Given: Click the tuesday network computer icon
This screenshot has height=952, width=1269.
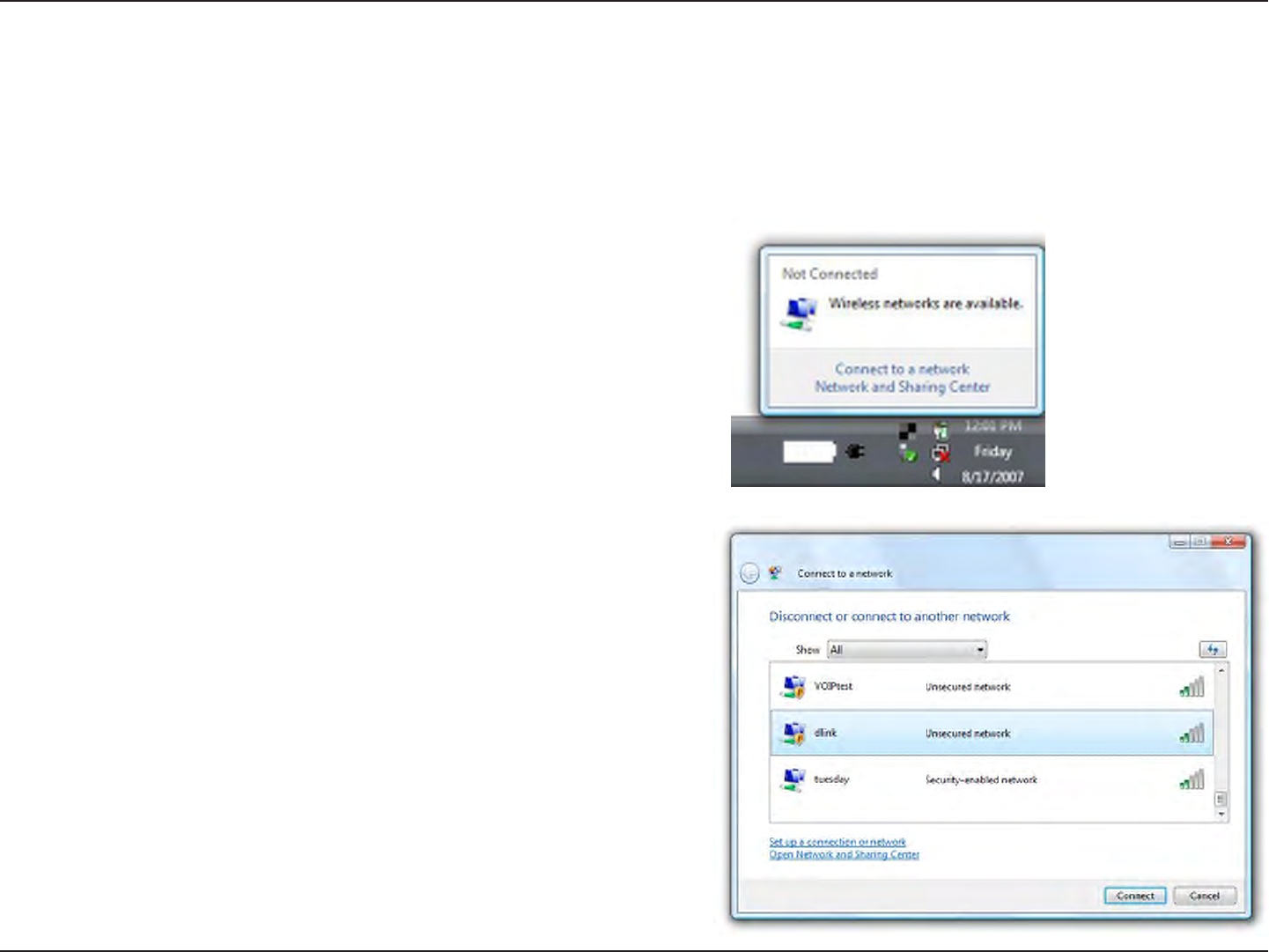Looking at the screenshot, I should (x=793, y=780).
